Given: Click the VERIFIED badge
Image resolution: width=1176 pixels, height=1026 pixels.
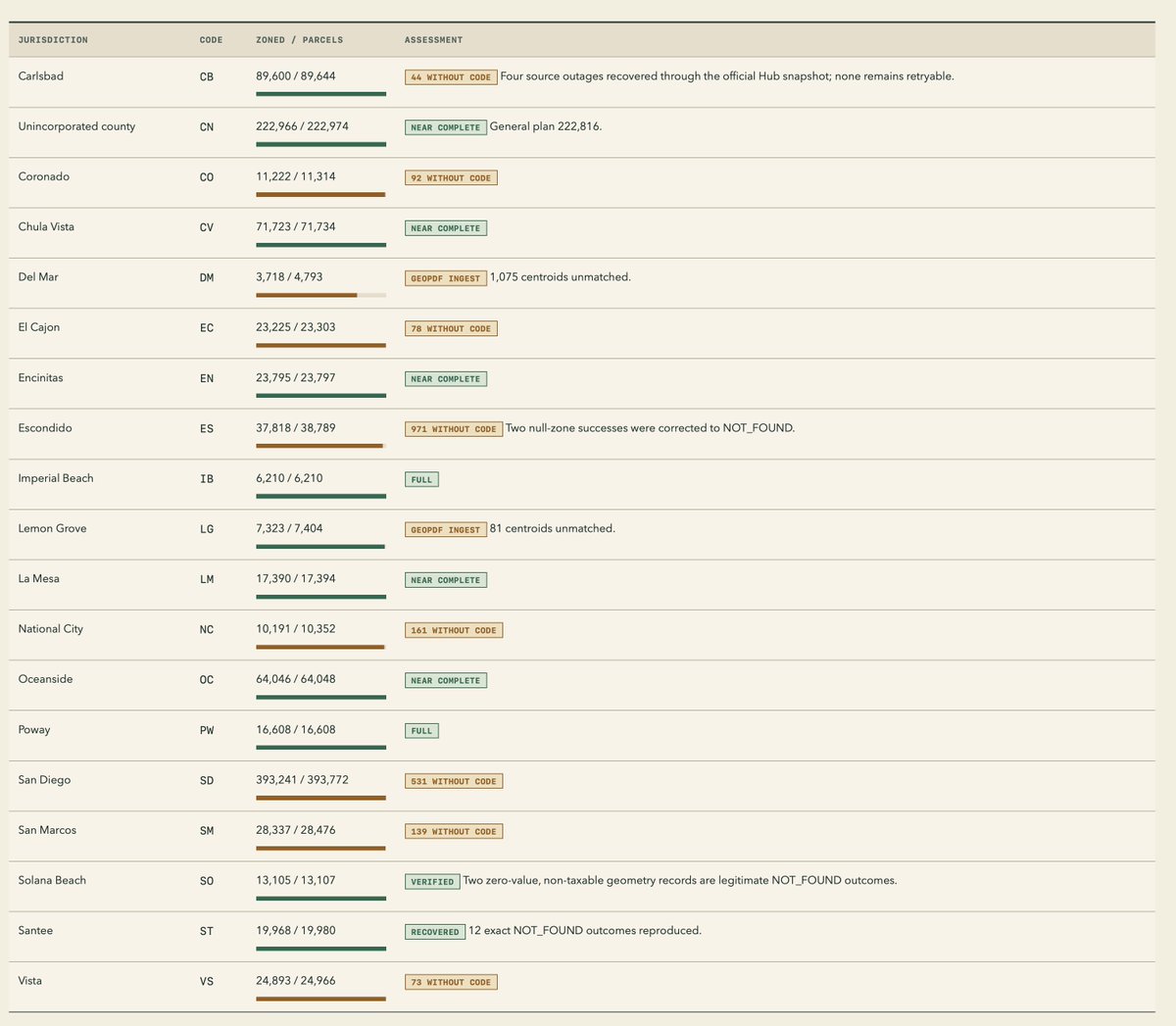Looking at the screenshot, I should (432, 881).
